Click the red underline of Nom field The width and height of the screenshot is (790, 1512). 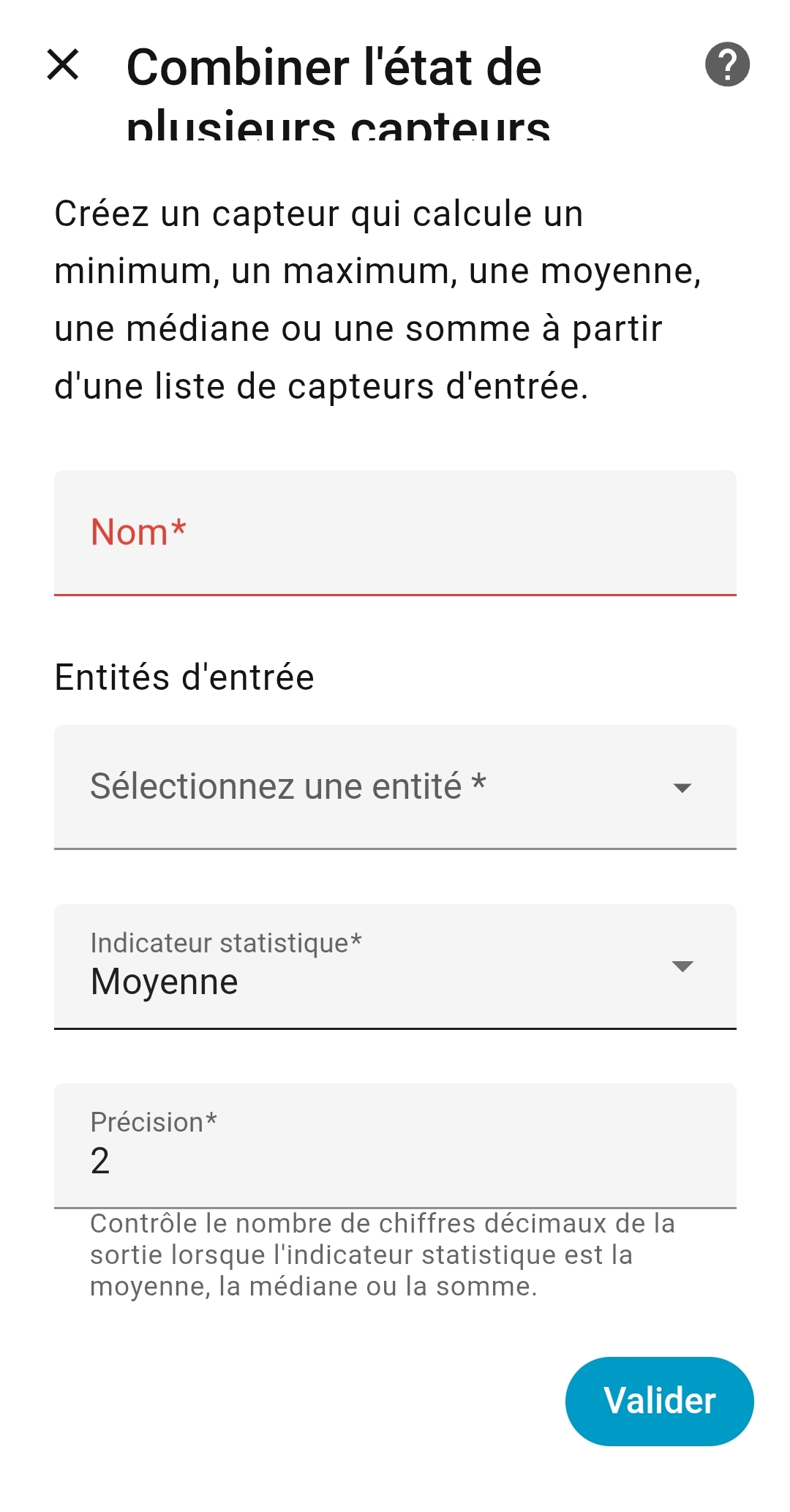click(395, 595)
